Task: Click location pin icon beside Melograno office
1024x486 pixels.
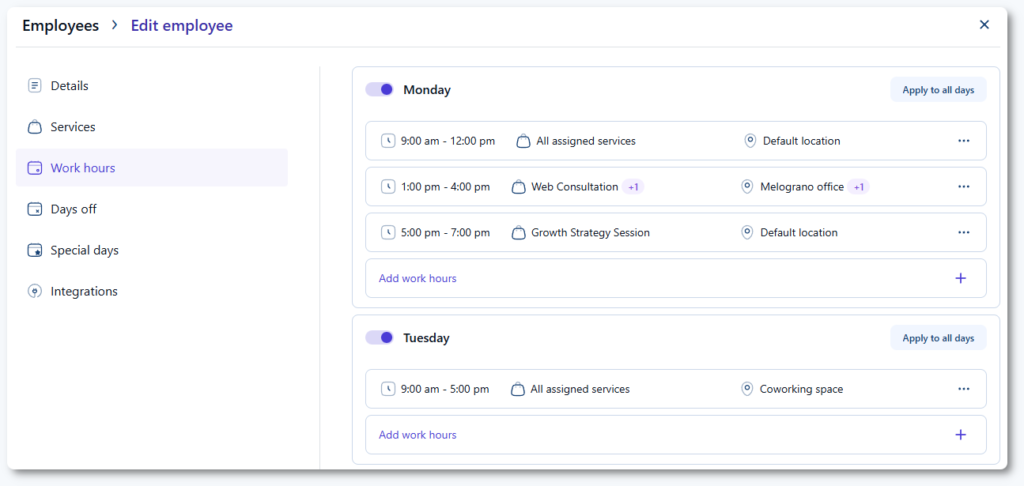Action: [x=746, y=187]
